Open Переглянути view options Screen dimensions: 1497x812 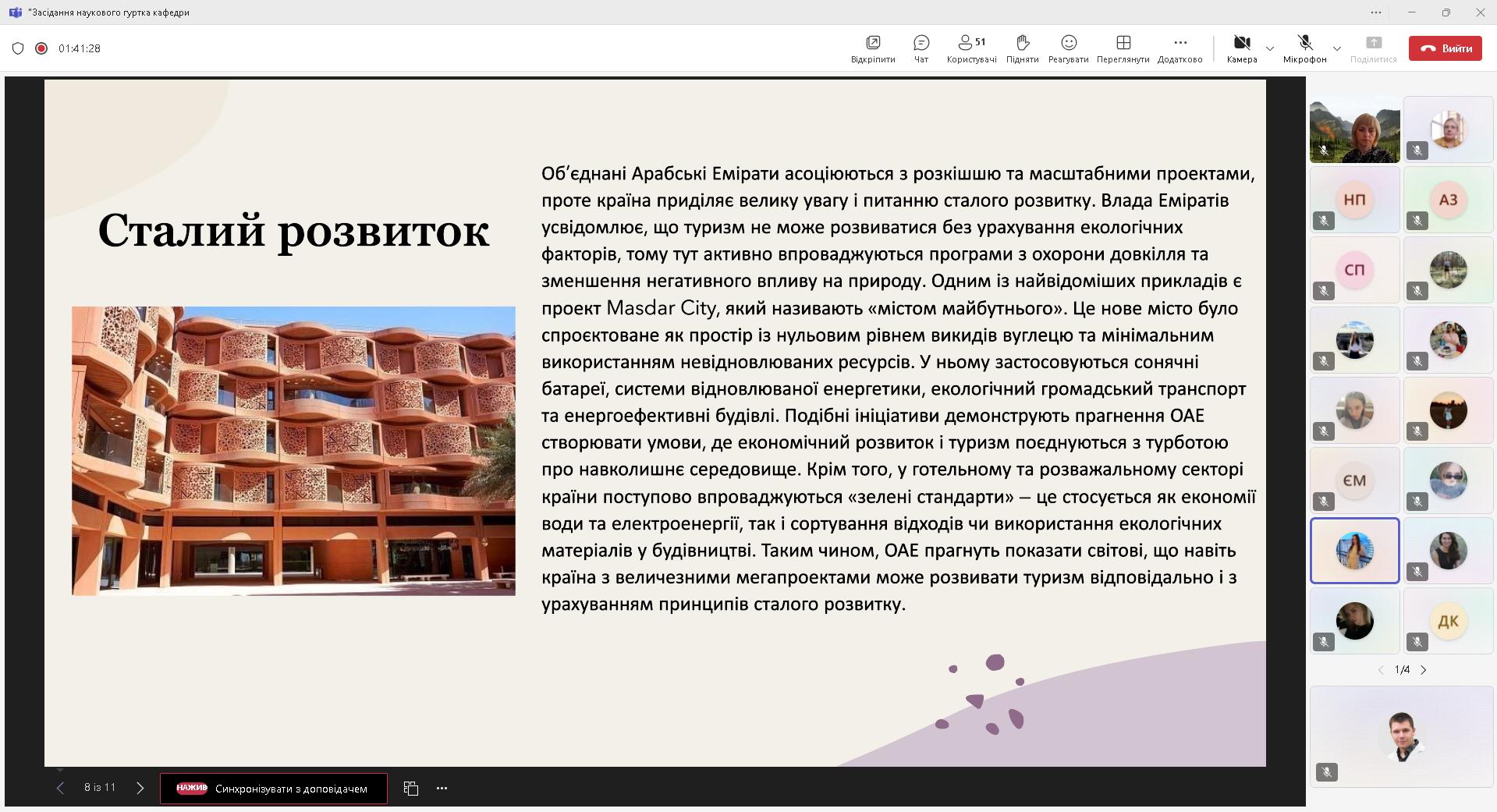point(1123,48)
